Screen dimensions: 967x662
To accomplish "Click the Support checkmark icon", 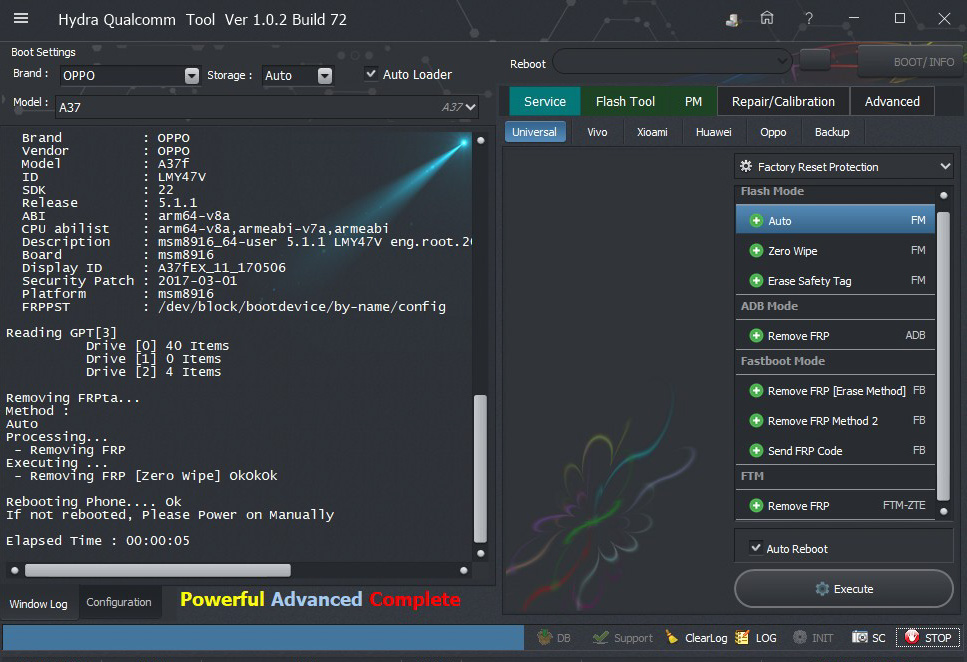I will 600,637.
